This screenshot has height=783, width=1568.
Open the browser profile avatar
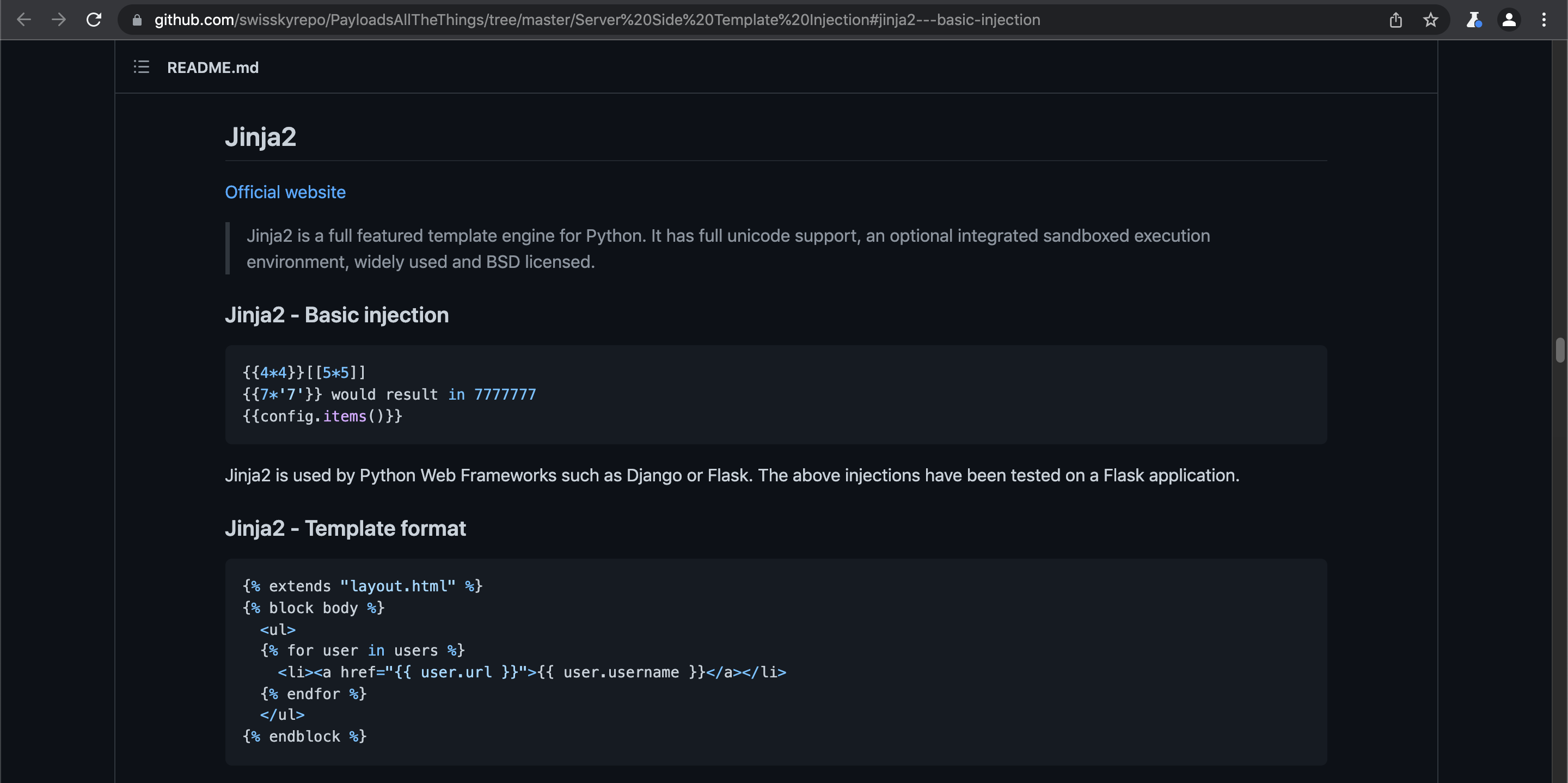coord(1509,20)
